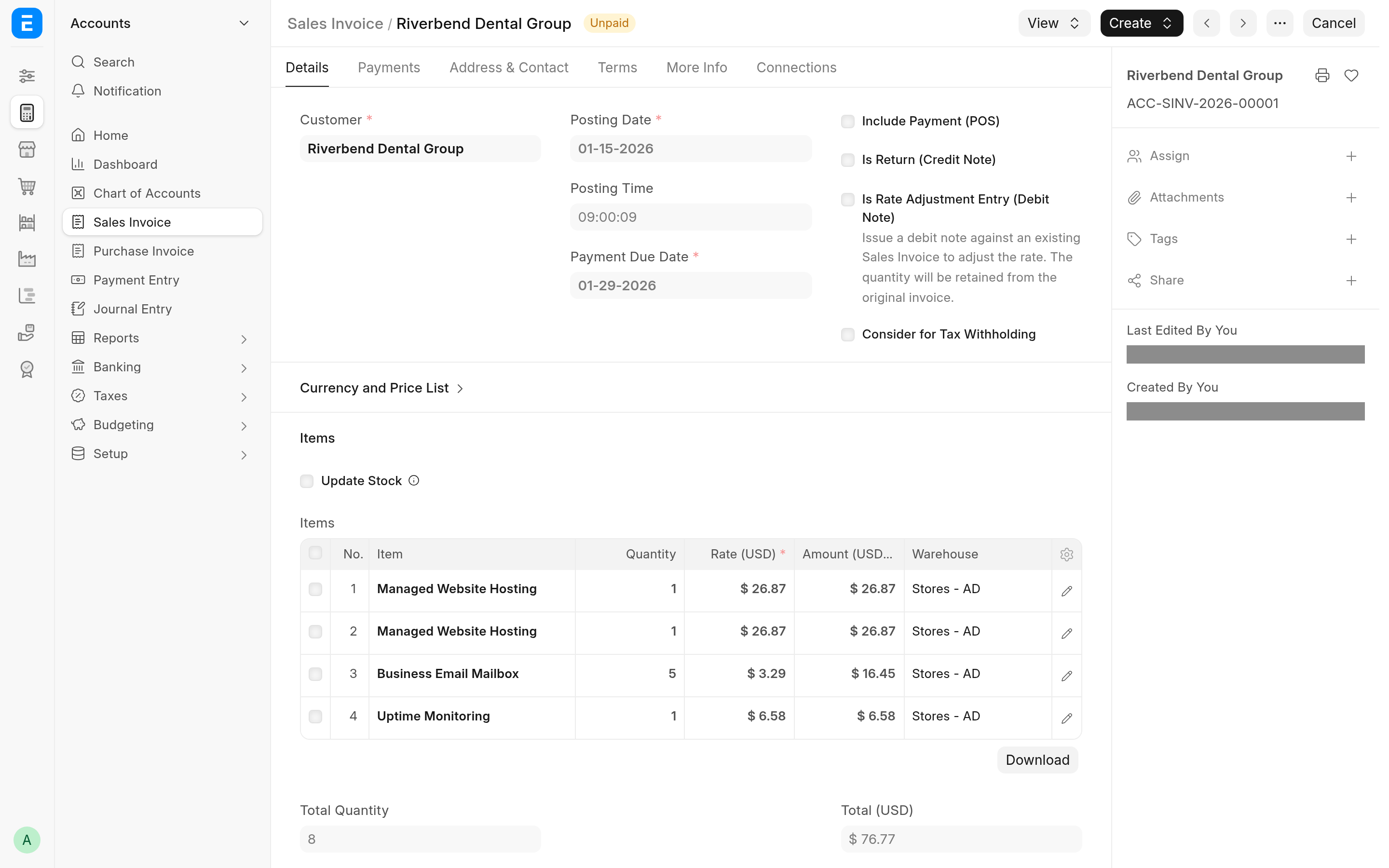Add a tag with plus icon
The image size is (1389, 868).
pos(1351,239)
